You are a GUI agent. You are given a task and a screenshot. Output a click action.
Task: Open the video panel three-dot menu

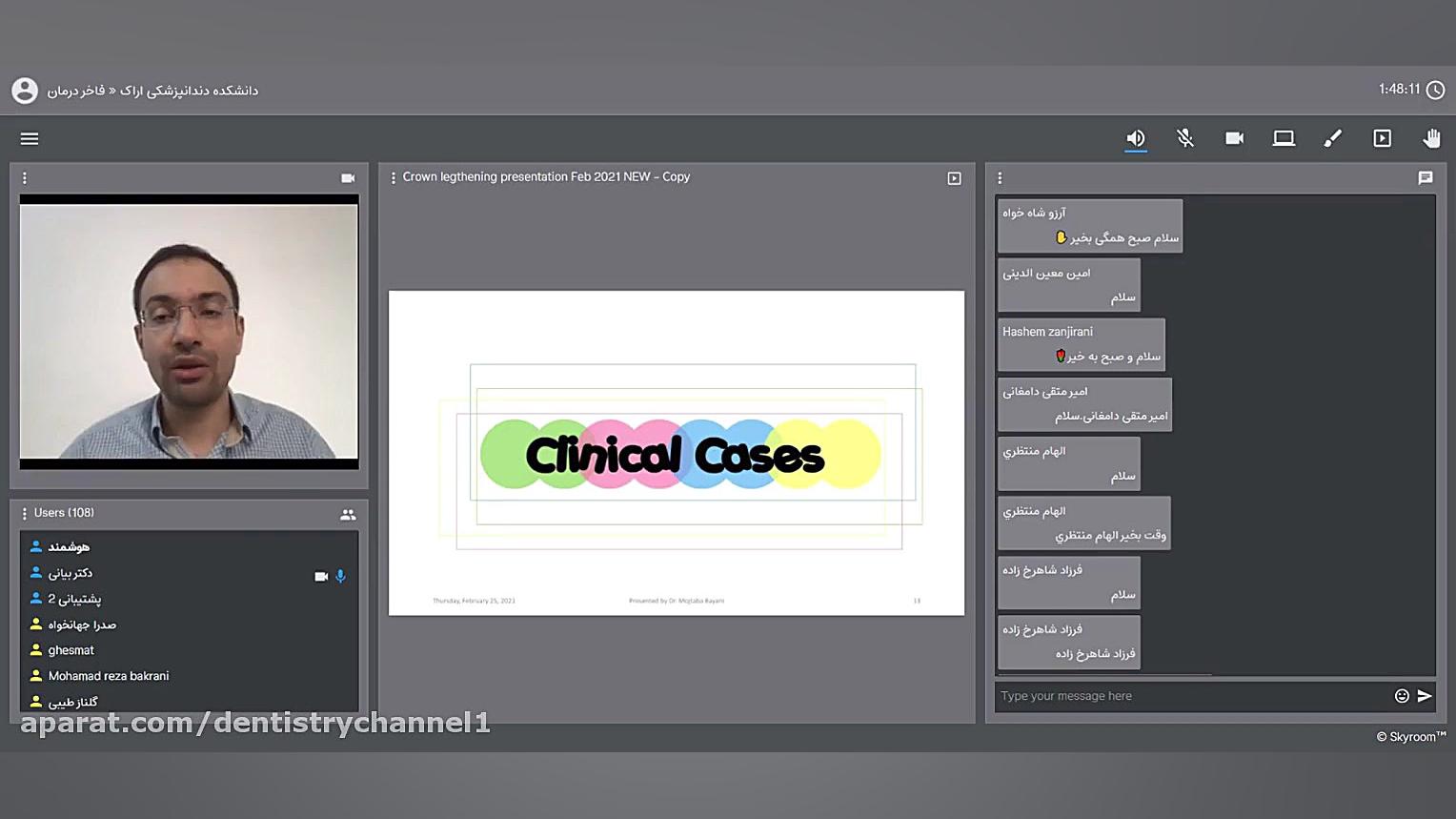(25, 178)
